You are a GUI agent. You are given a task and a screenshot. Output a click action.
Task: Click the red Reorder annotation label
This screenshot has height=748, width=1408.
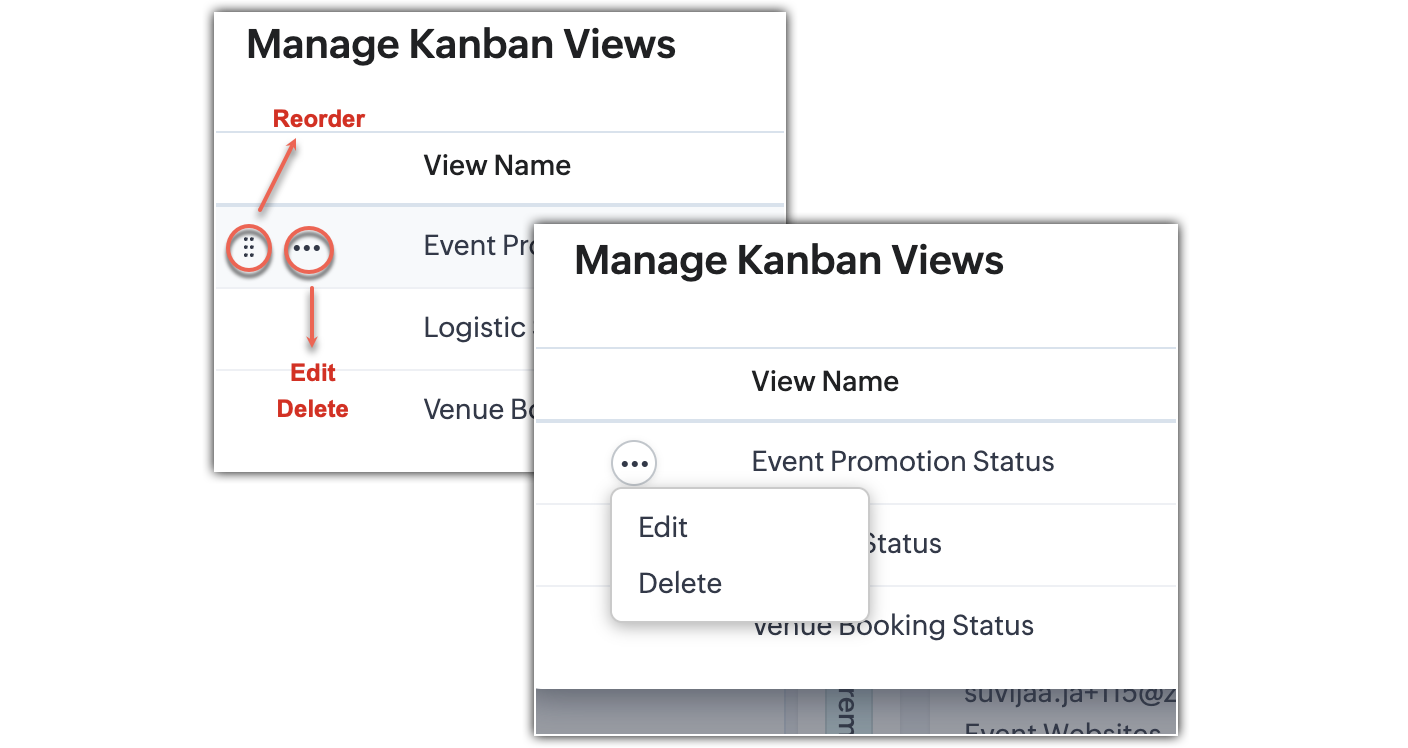(319, 119)
